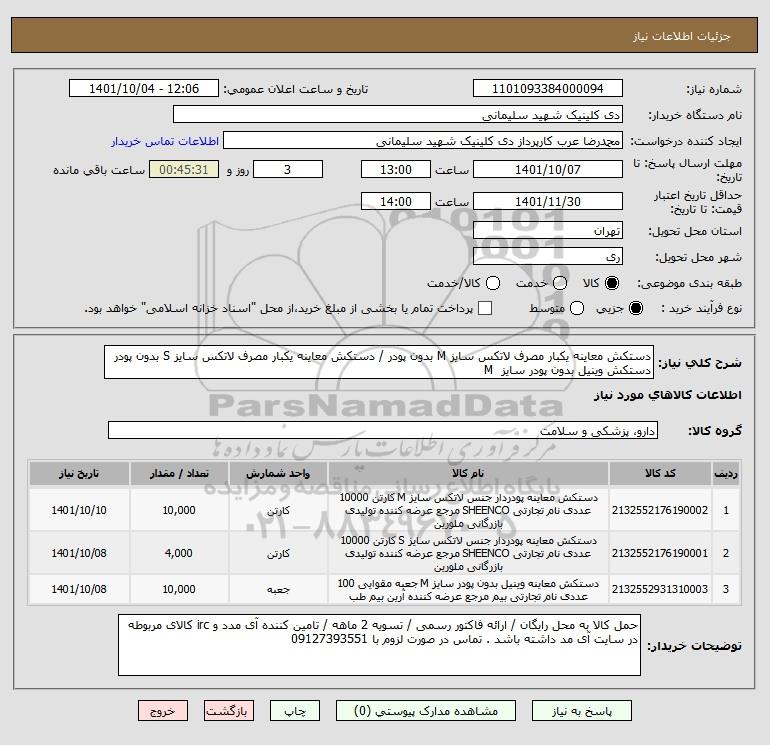This screenshot has height=745, width=770.
Task: Select the متوسط purchase type radio
Action: click(577, 308)
